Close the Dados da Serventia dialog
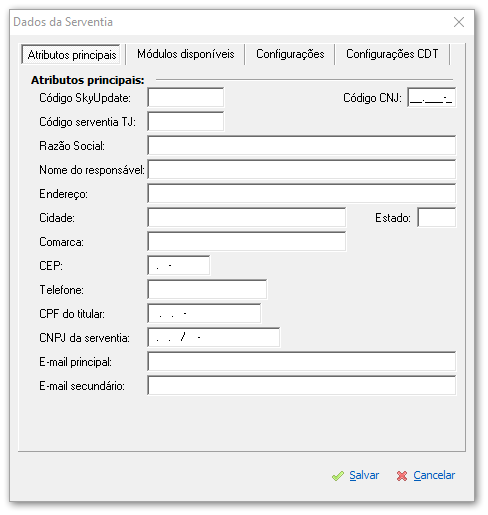Image resolution: width=488 pixels, height=515 pixels. click(459, 22)
